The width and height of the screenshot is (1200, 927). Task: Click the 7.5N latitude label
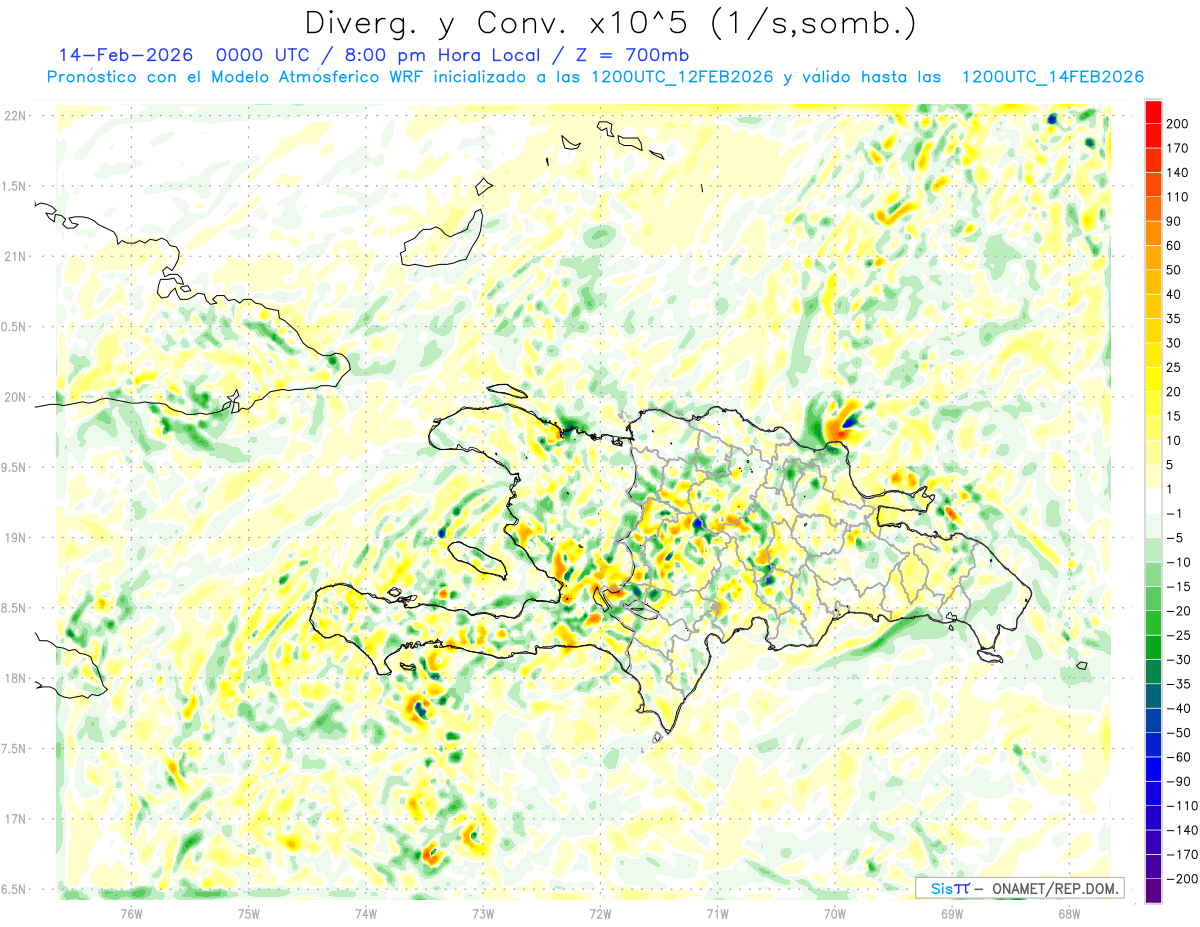point(12,749)
